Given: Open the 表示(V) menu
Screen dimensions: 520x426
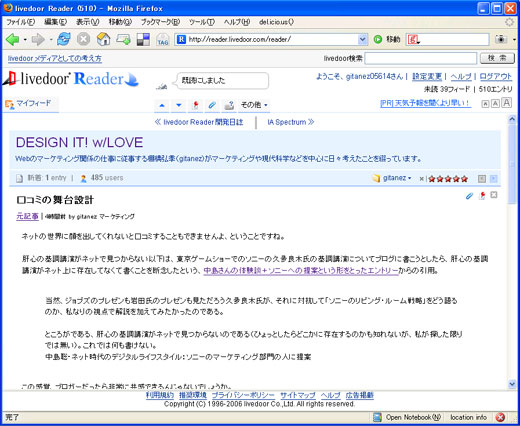Looking at the screenshot, I should tap(88, 22).
